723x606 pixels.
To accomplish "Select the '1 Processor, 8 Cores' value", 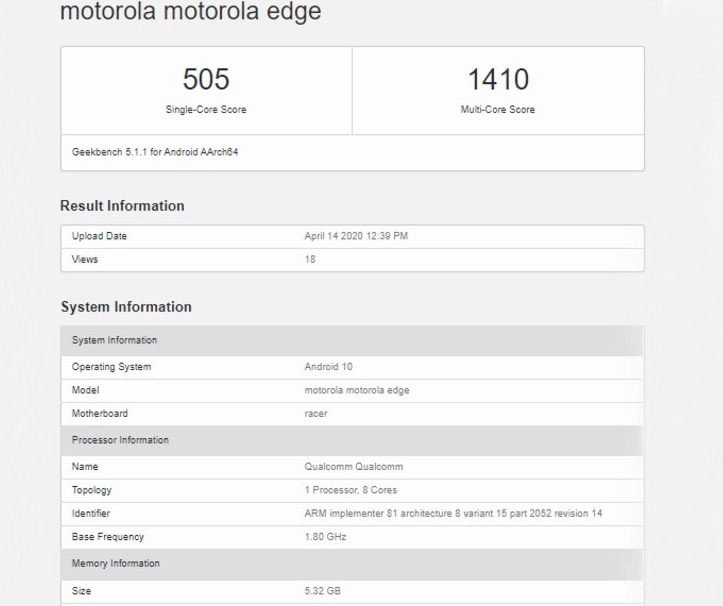I will (350, 490).
